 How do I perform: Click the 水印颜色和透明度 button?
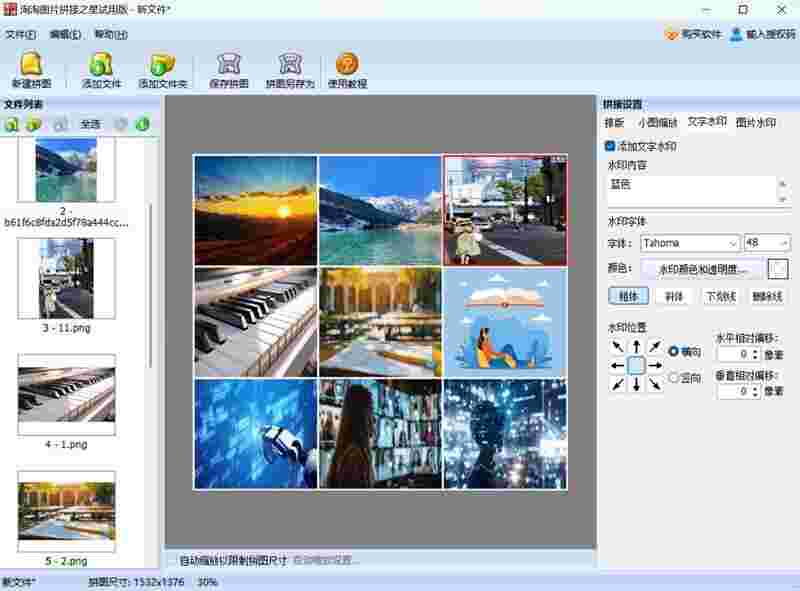[702, 269]
